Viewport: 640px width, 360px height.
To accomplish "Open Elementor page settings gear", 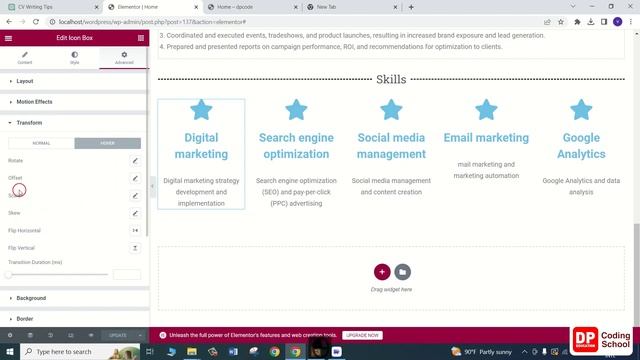I will [10, 335].
